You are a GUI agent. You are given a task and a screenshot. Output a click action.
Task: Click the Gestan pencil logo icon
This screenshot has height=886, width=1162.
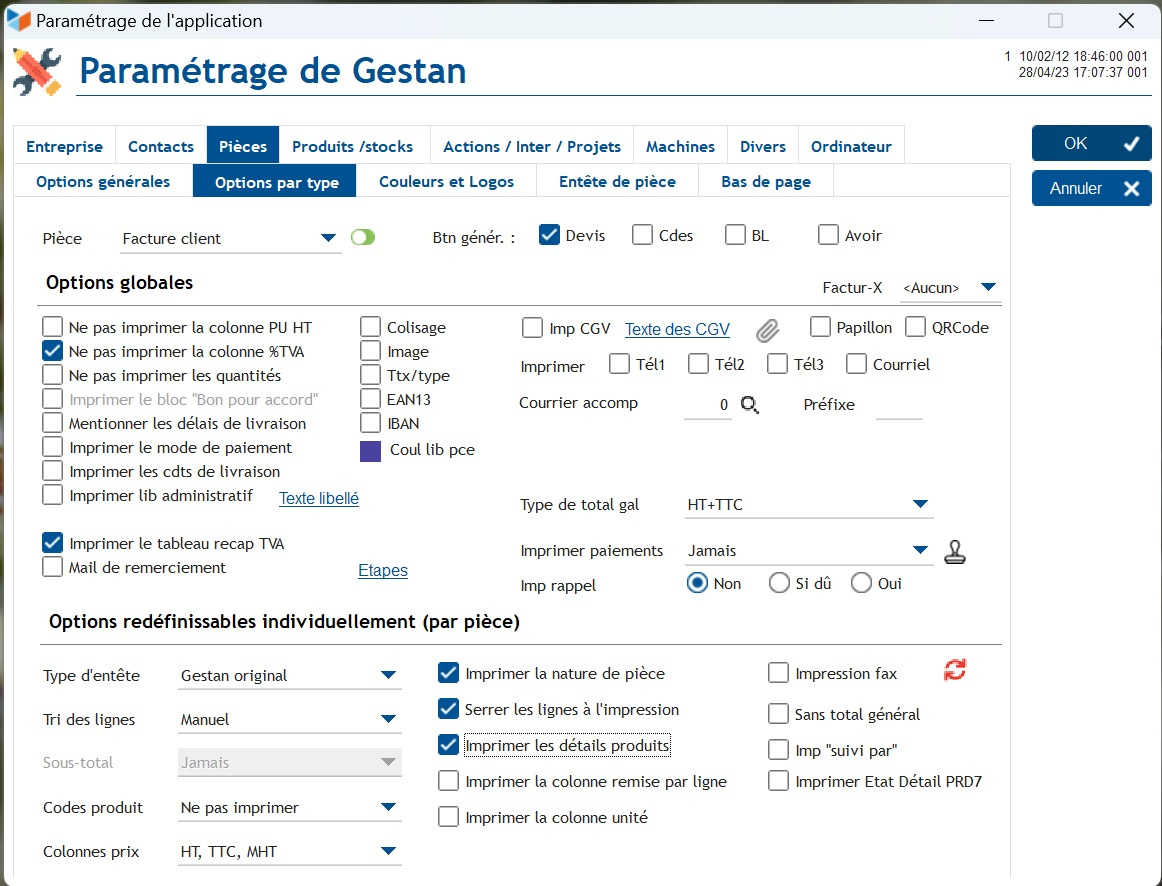pyautogui.click(x=37, y=71)
